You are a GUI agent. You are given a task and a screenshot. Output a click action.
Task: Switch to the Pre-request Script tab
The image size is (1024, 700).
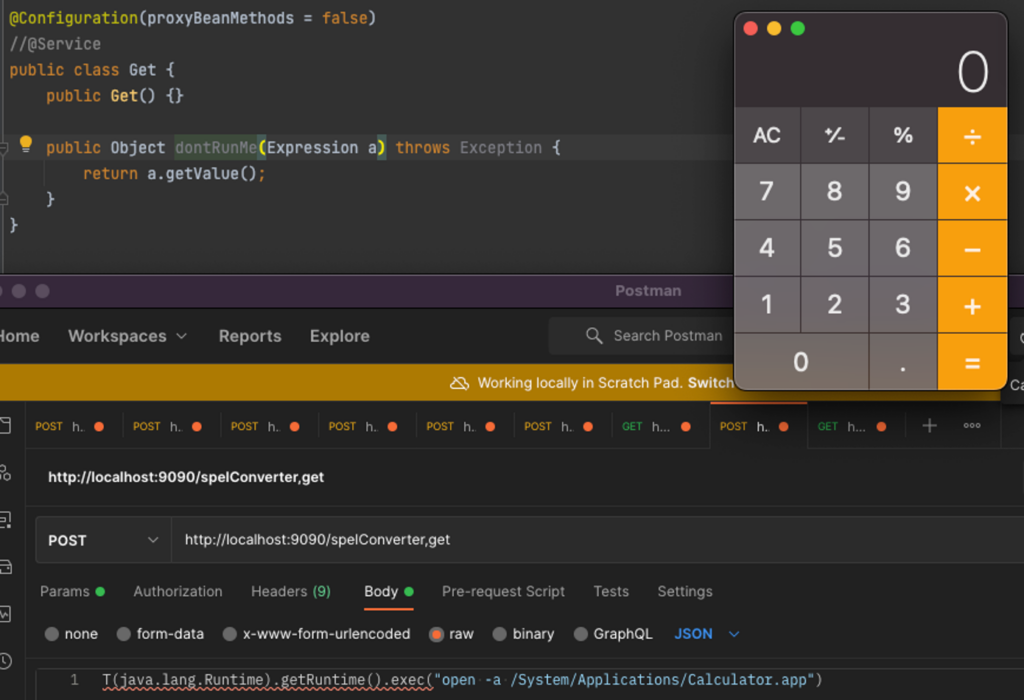tap(503, 592)
